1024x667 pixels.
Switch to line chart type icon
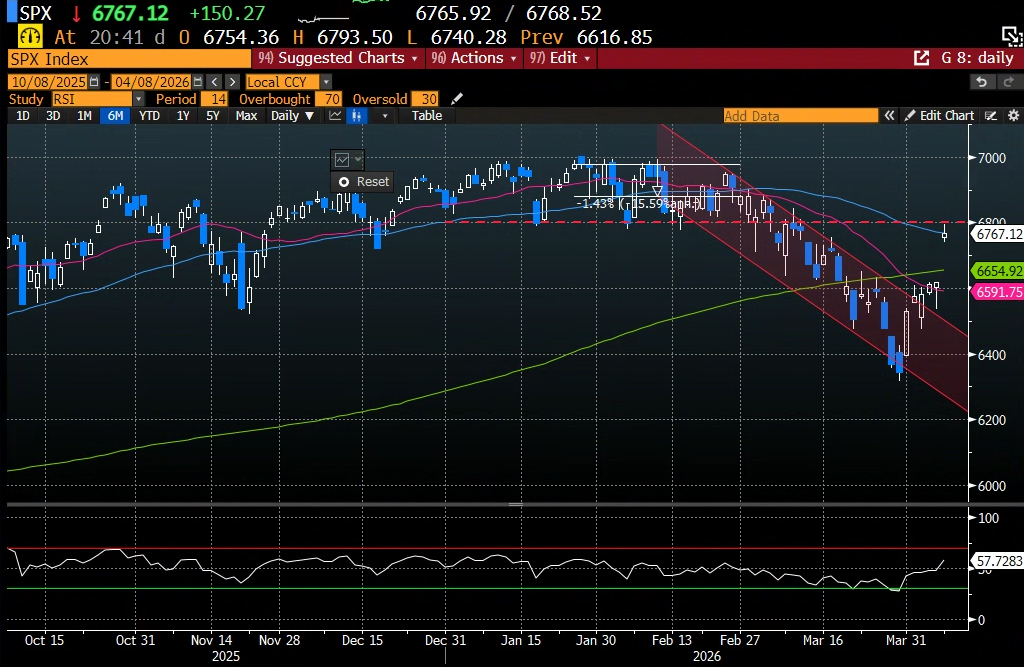[335, 116]
